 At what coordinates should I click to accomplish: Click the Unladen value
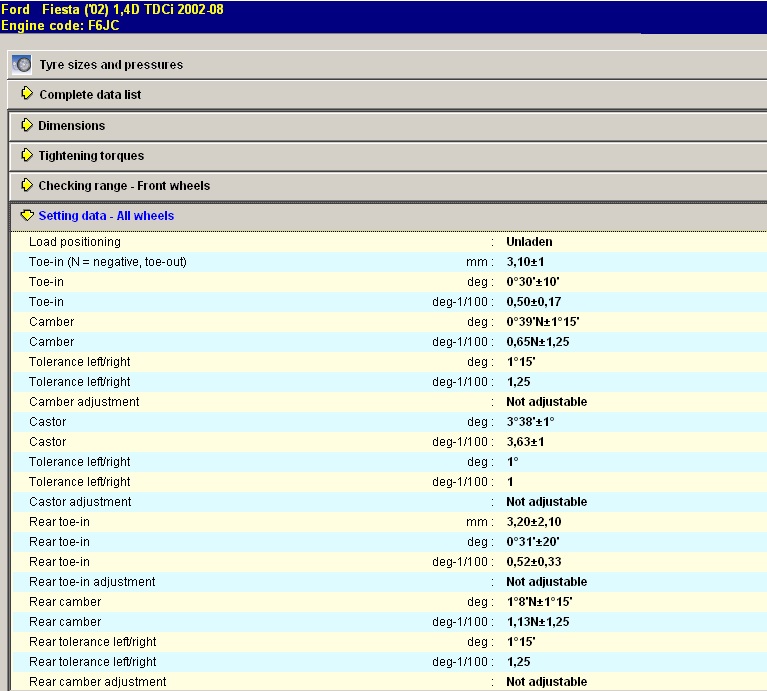tap(529, 242)
